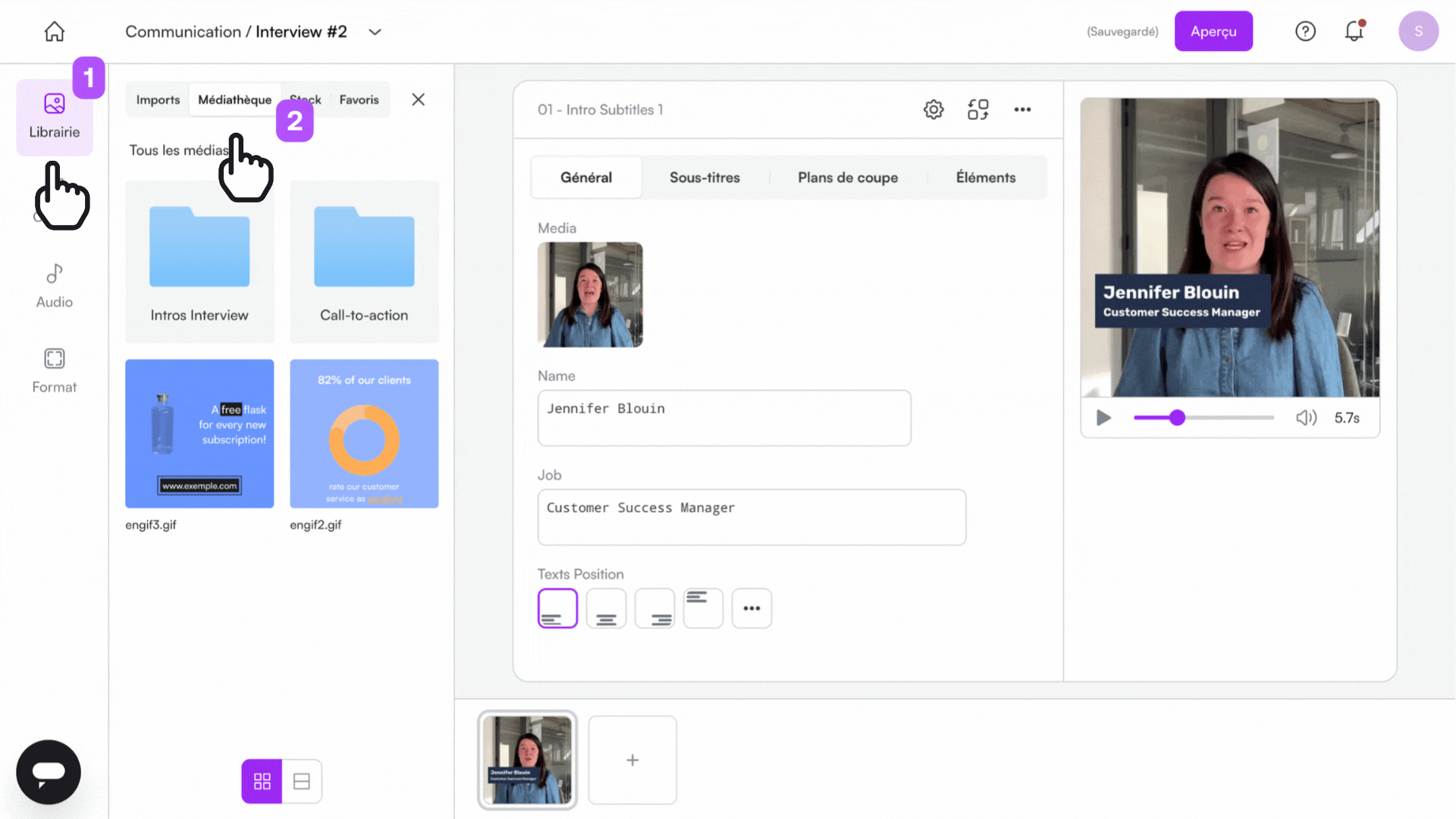Click the replace template icon
Image resolution: width=1456 pixels, height=819 pixels.
[x=978, y=109]
